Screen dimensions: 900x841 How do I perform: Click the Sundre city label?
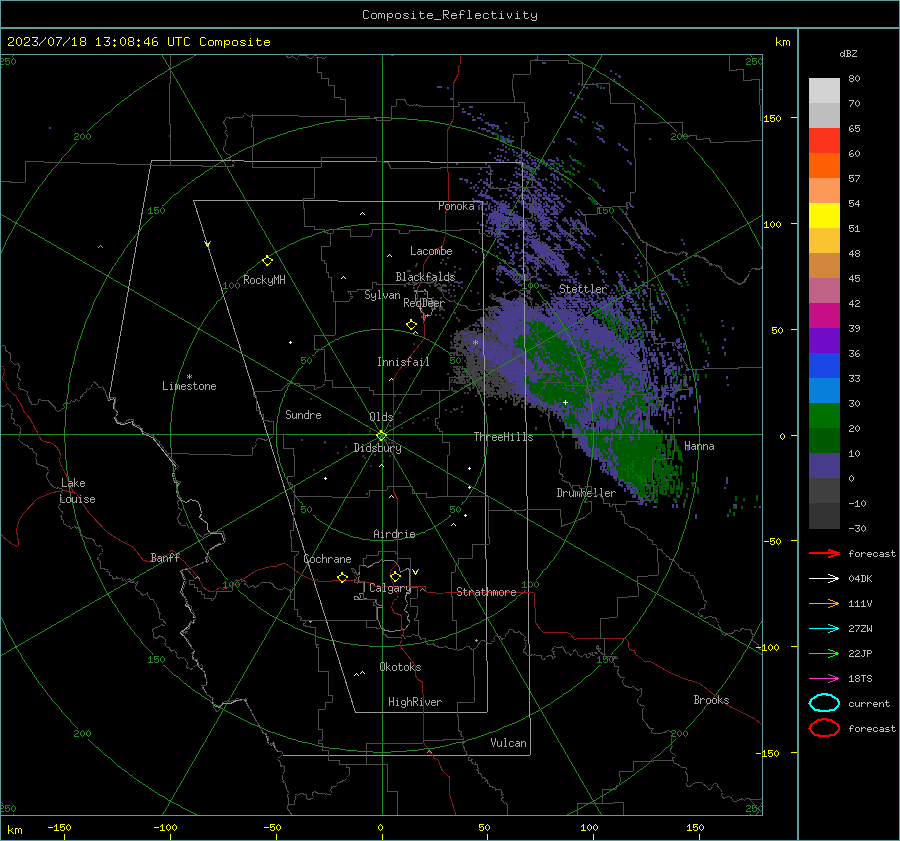pyautogui.click(x=303, y=414)
